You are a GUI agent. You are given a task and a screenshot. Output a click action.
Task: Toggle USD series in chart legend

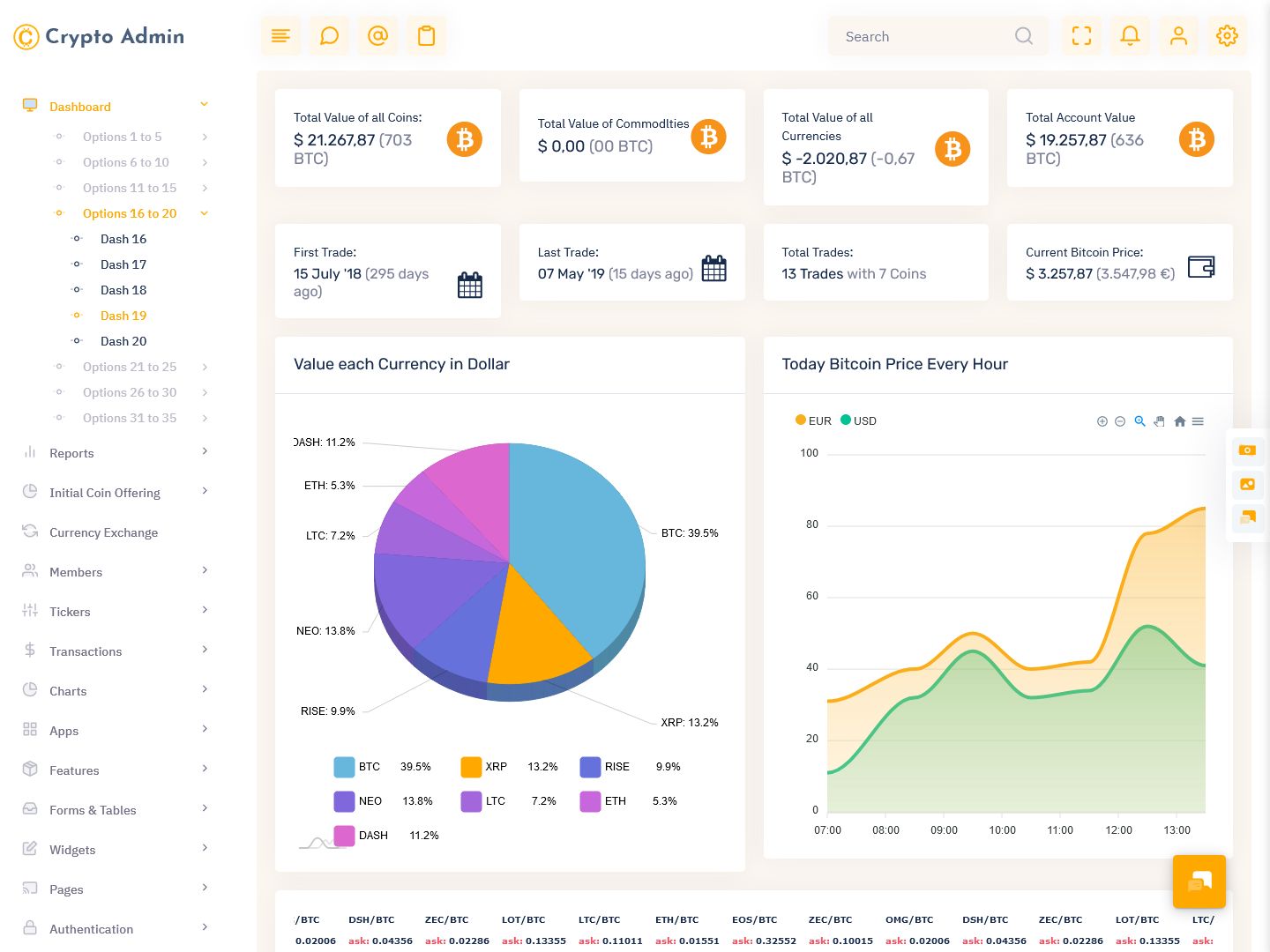click(859, 420)
